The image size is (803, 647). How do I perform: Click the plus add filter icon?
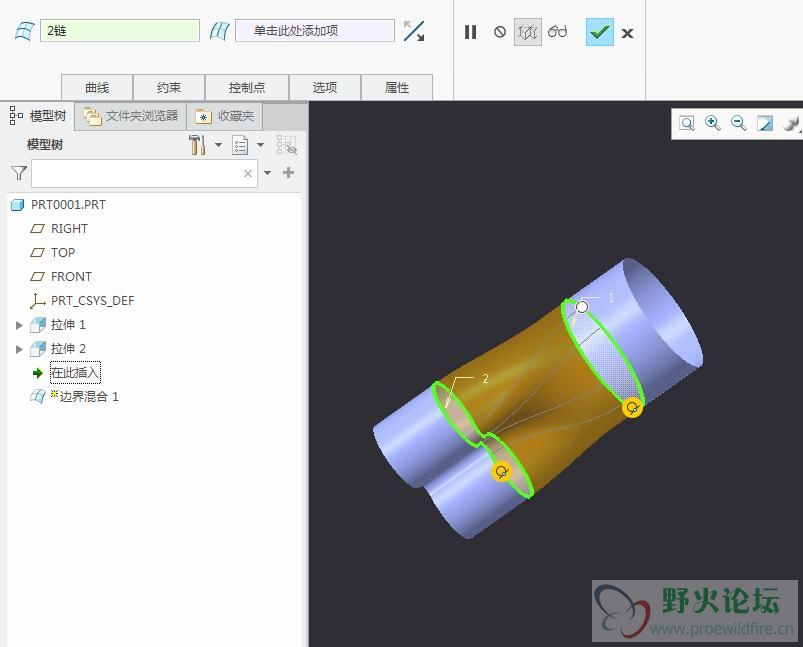coord(288,173)
